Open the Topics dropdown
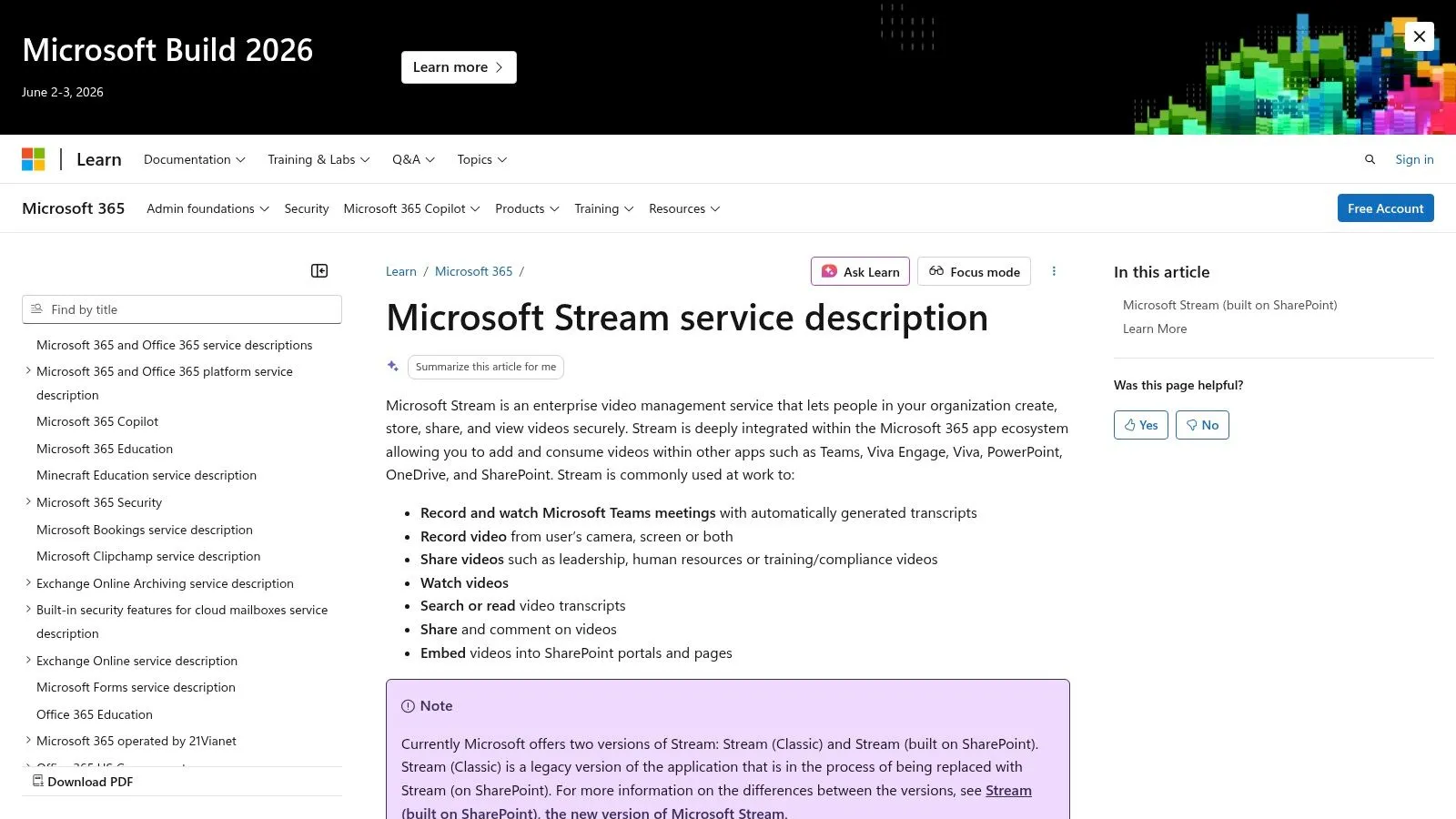The height and width of the screenshot is (819, 1456). coord(482,159)
